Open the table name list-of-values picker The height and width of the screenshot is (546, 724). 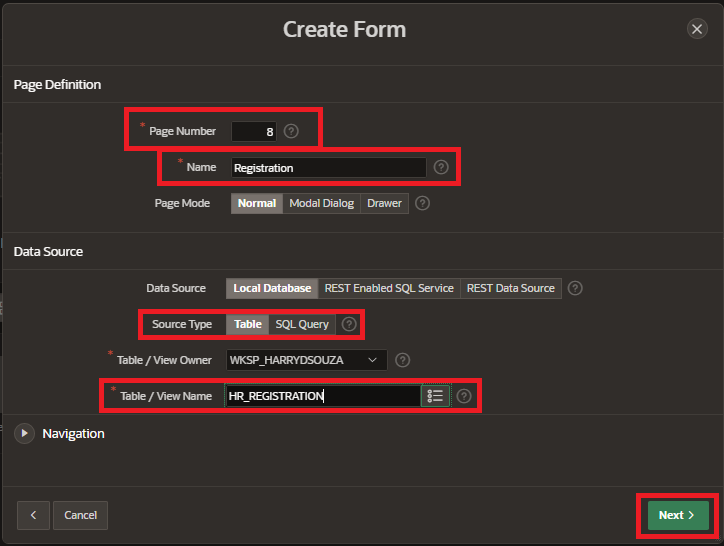click(435, 396)
